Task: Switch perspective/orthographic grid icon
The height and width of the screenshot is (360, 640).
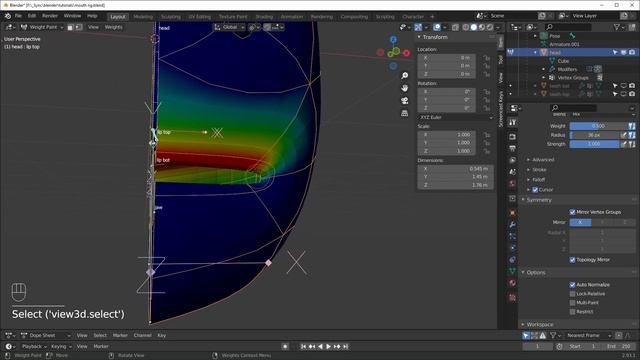Action: pyautogui.click(x=404, y=113)
